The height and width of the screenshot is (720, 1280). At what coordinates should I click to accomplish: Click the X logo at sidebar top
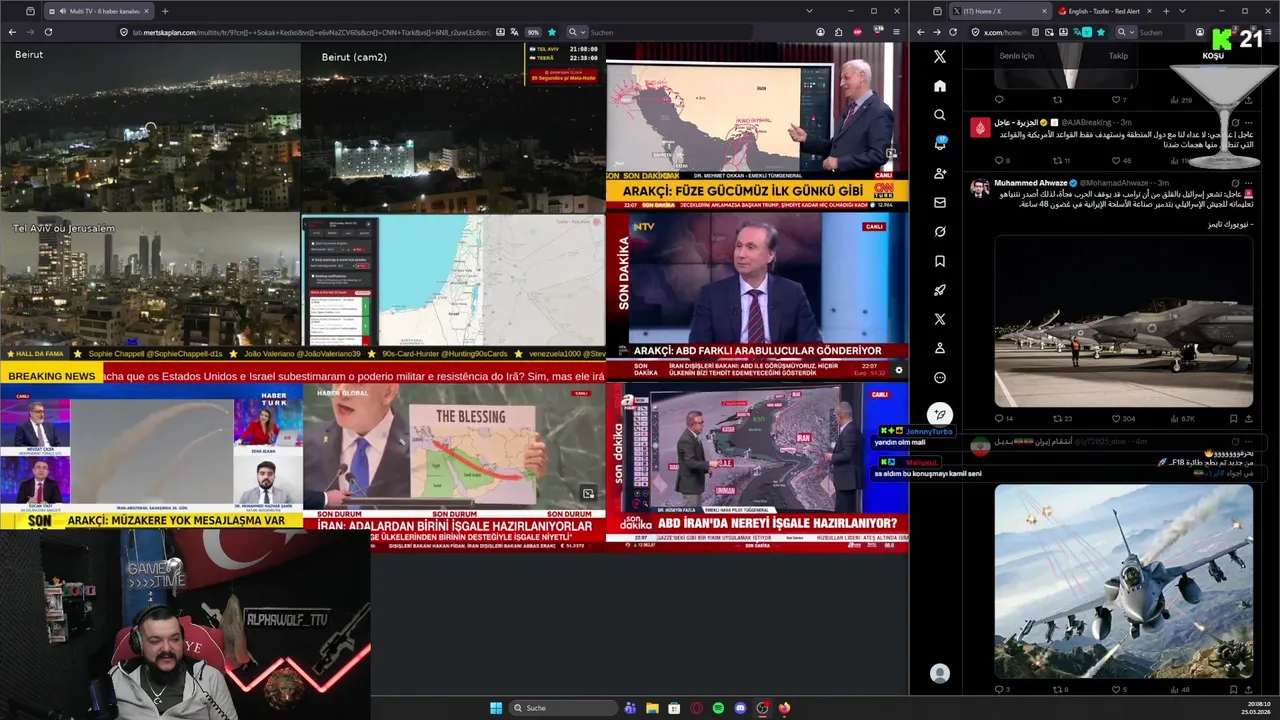[x=939, y=57]
